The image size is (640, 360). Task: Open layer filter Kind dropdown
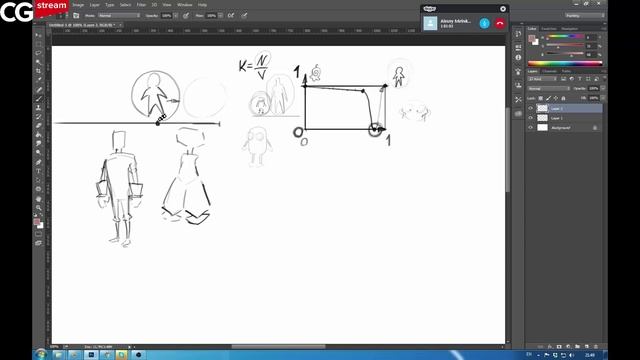542,79
